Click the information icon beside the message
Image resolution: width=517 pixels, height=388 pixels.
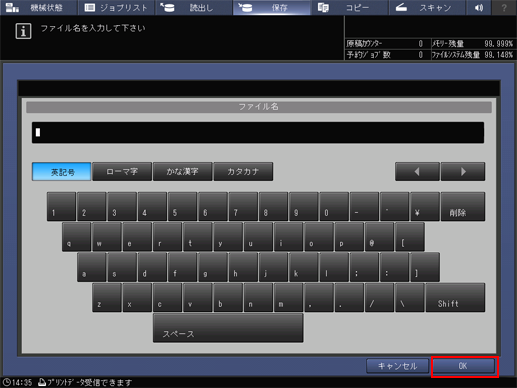[x=23, y=31]
